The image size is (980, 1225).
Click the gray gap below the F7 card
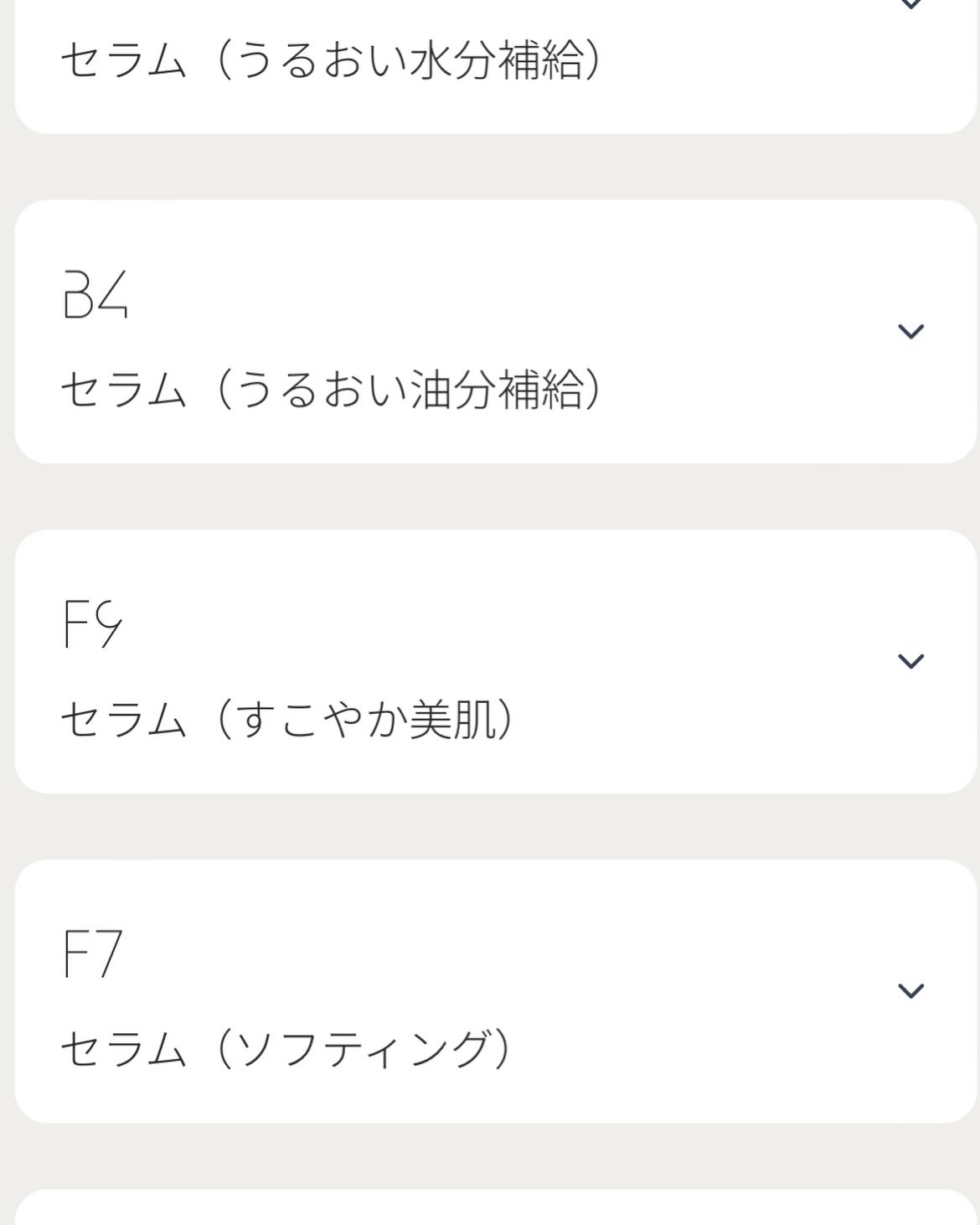point(496,1156)
